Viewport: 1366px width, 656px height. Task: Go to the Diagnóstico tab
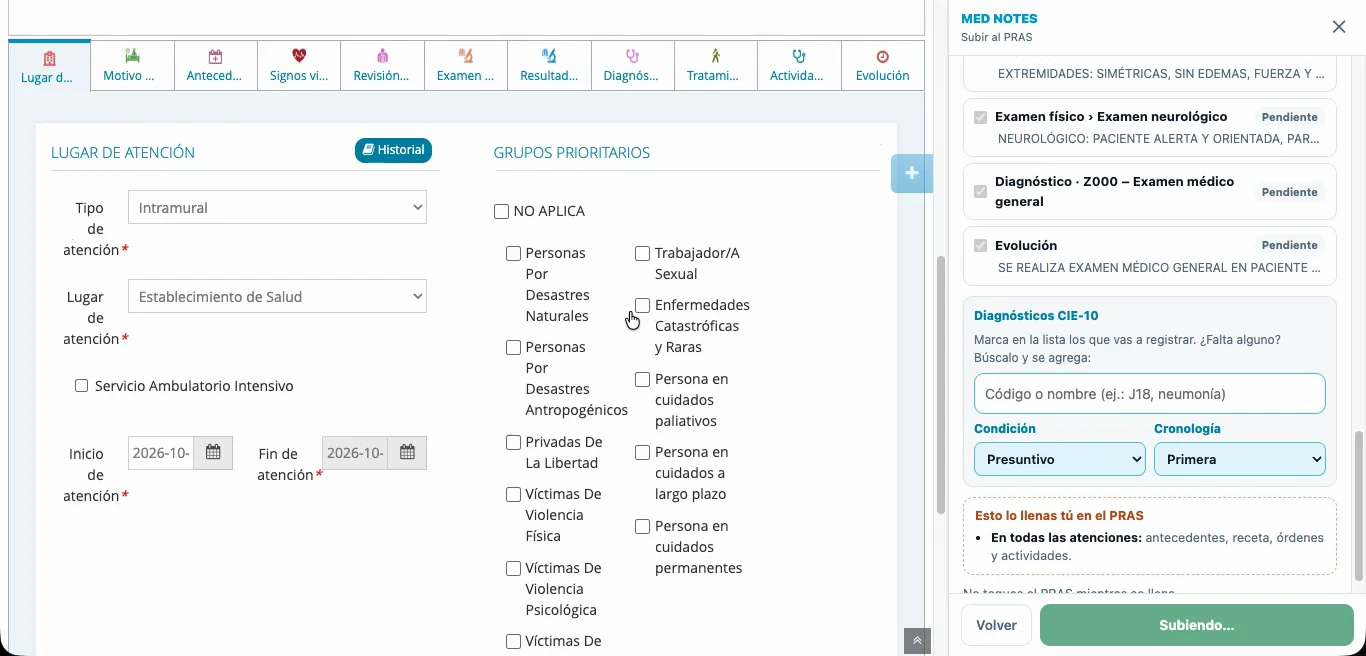coord(632,65)
